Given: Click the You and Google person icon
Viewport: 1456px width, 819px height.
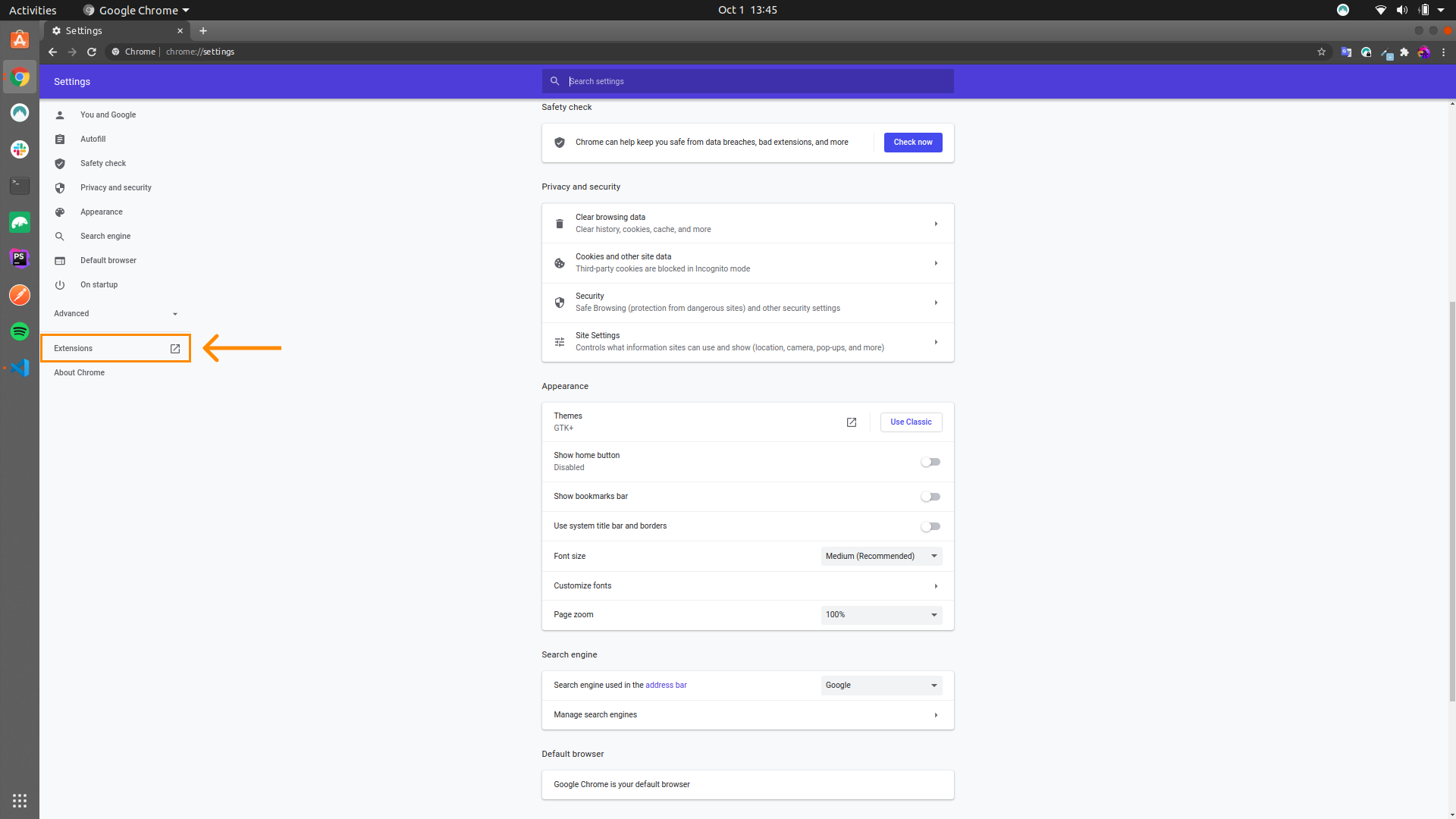Looking at the screenshot, I should click(61, 114).
